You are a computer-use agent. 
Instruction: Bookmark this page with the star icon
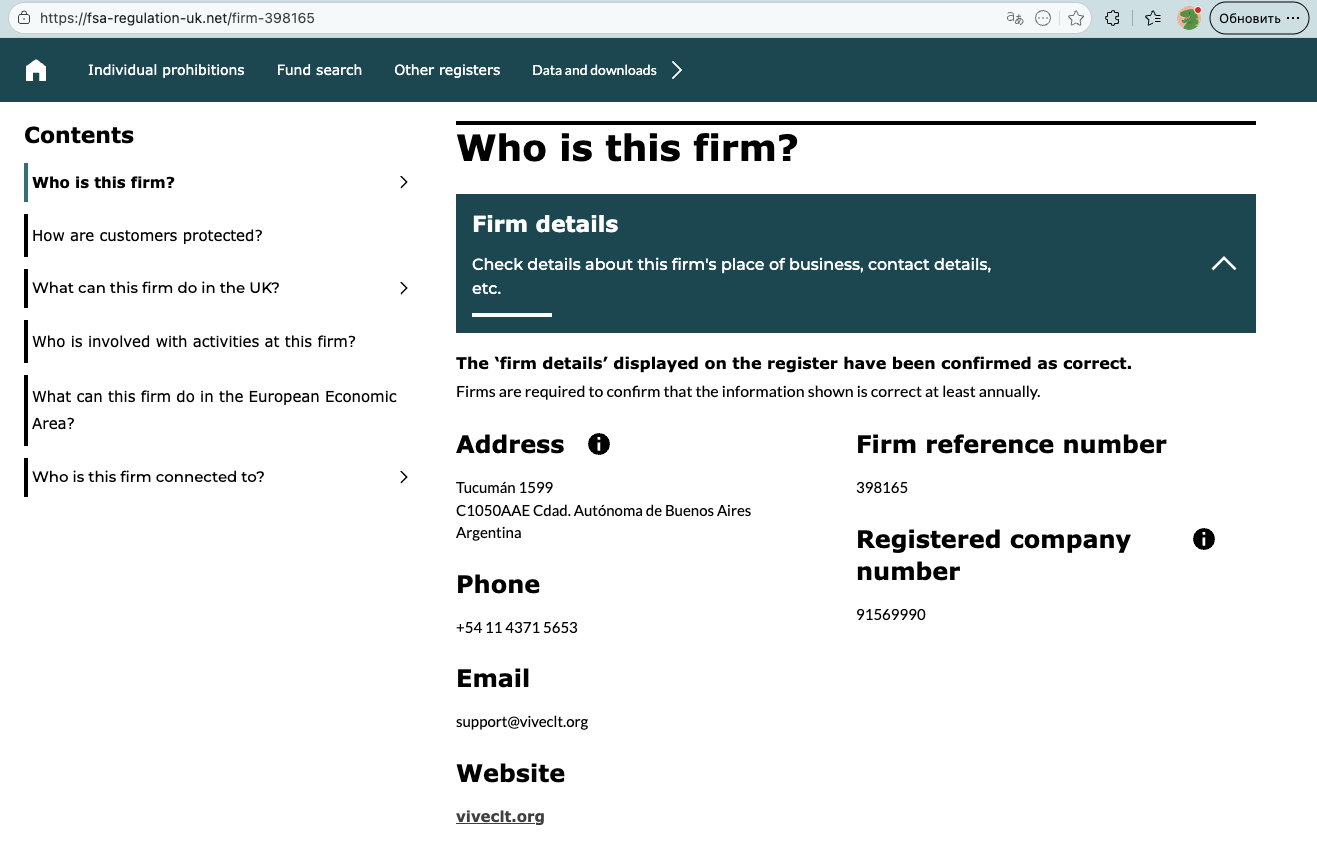point(1076,18)
